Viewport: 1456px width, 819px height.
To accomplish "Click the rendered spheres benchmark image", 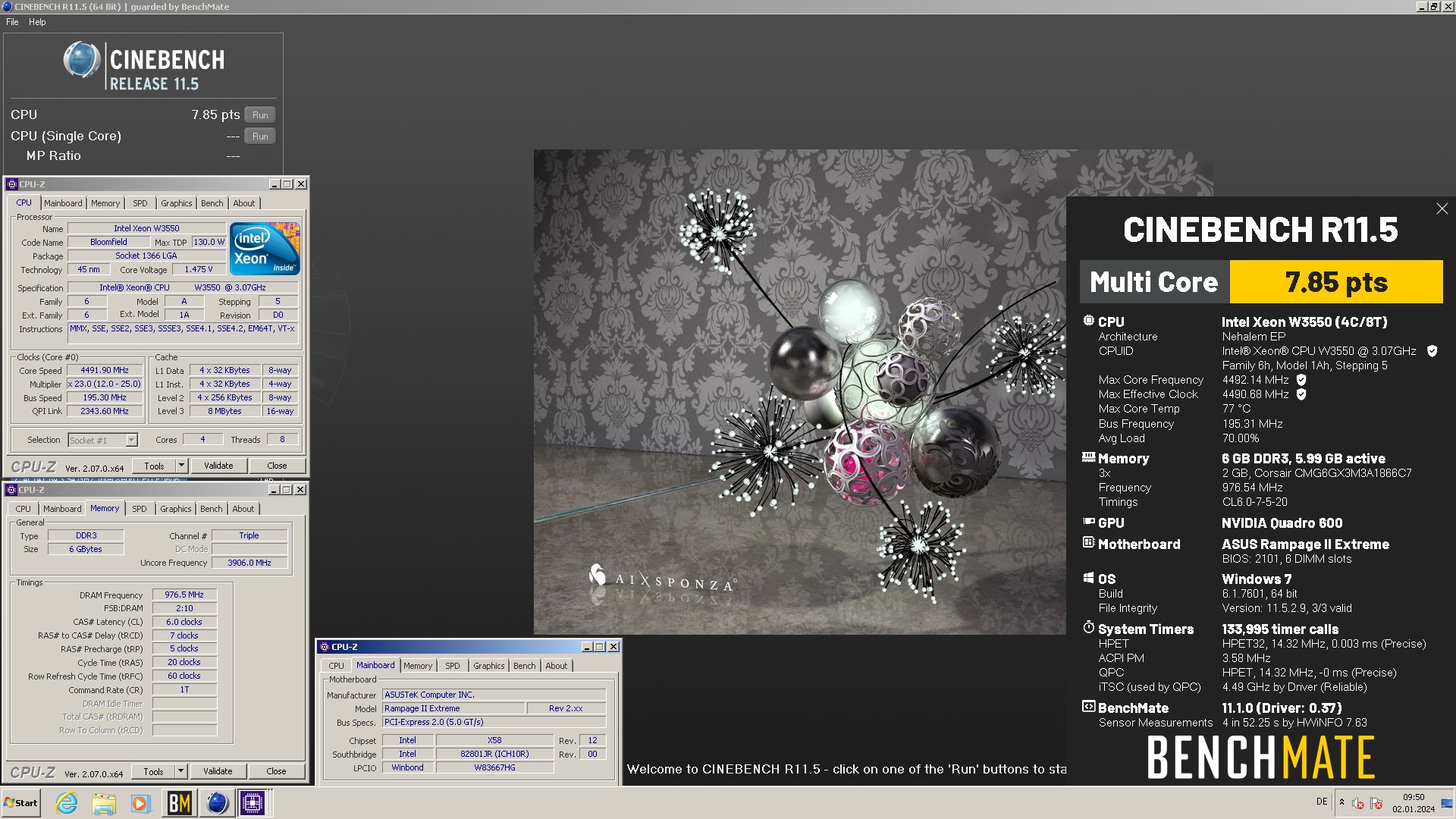I will pos(799,391).
